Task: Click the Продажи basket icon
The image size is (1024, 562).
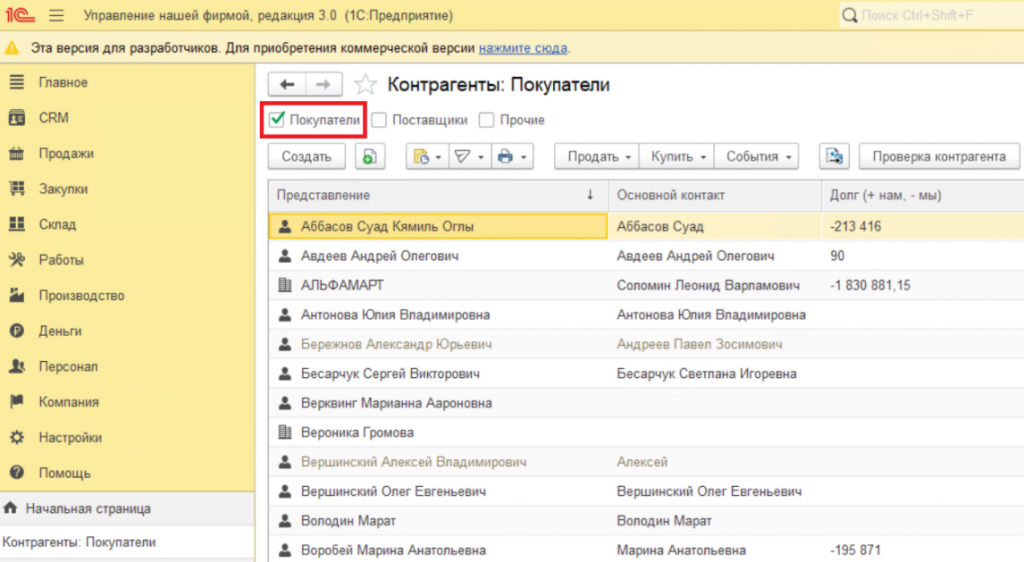Action: pos(17,153)
